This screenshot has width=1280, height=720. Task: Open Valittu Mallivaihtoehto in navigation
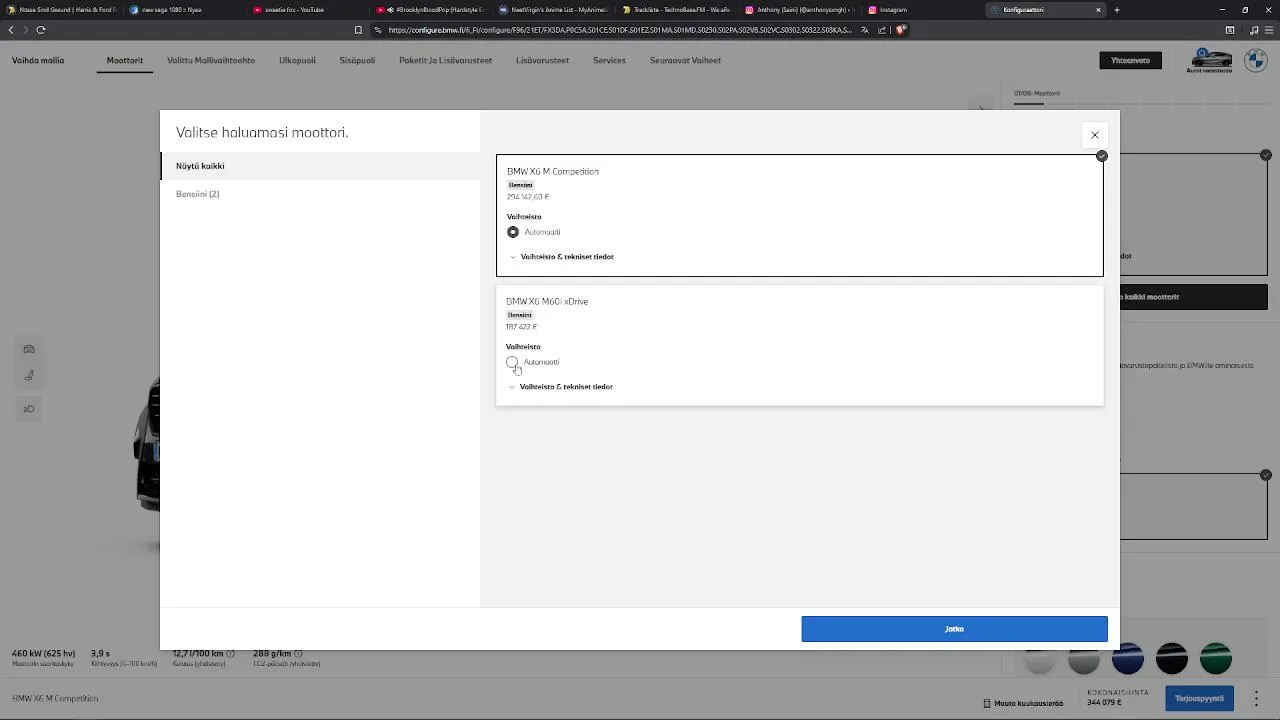point(211,60)
